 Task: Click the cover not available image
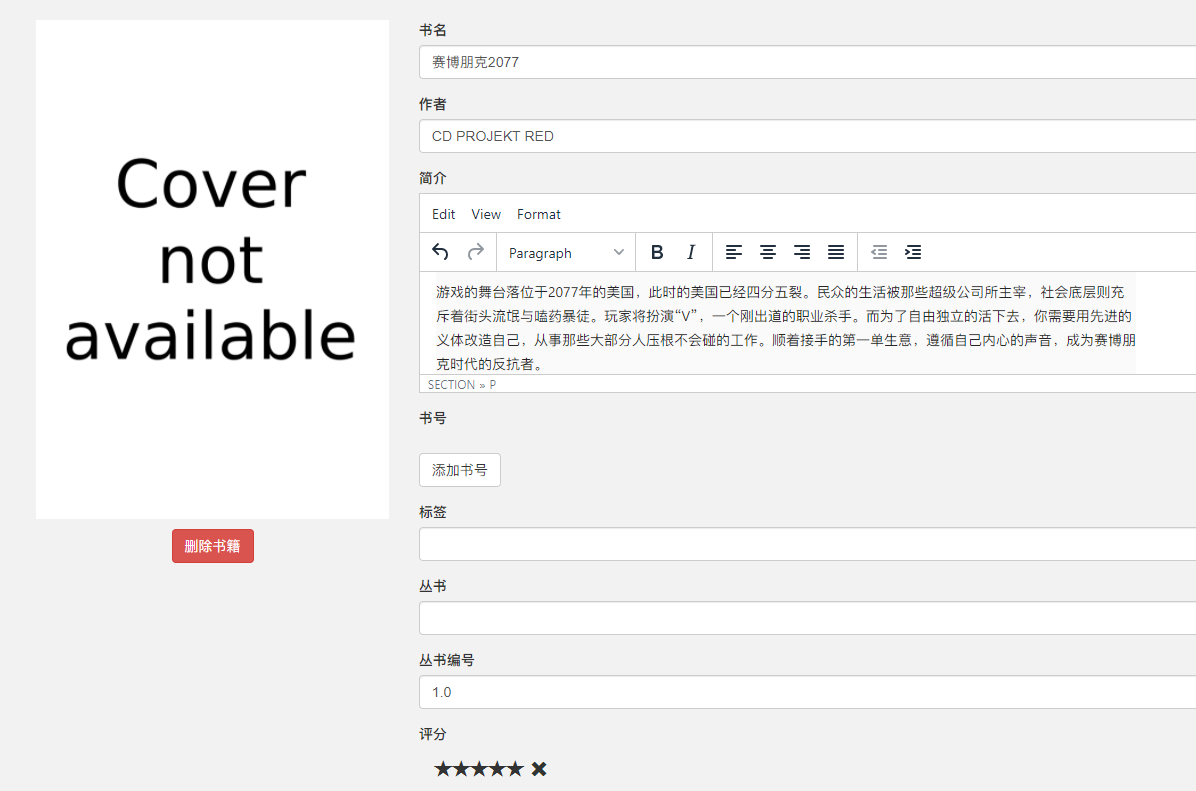pos(212,269)
